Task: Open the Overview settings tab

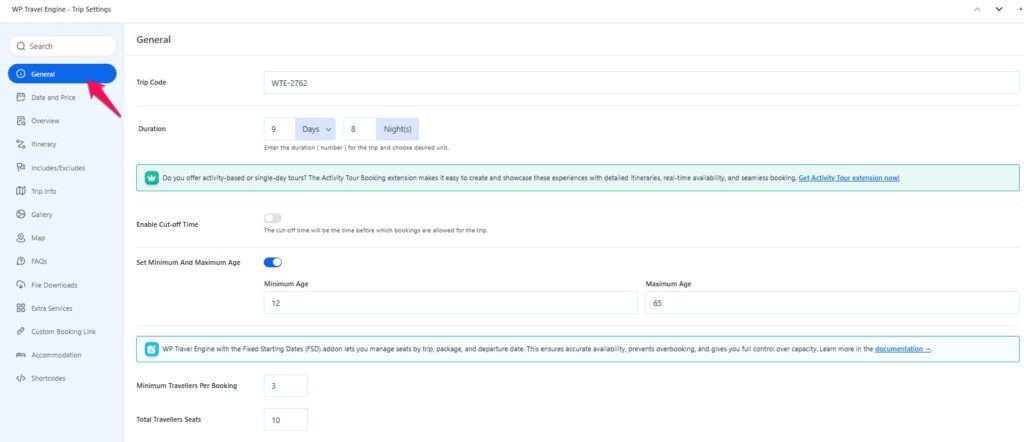Action: pos(45,121)
